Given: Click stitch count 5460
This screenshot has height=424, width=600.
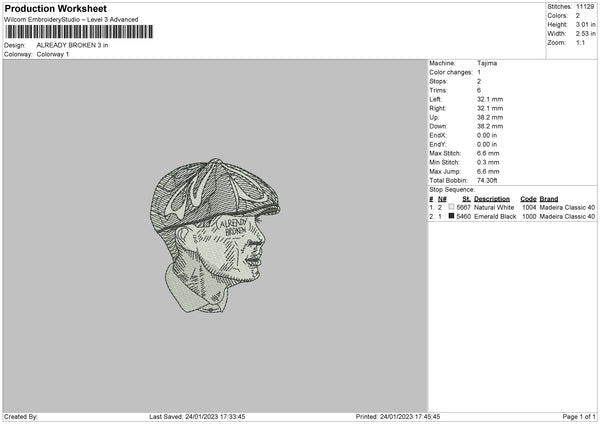Looking at the screenshot, I should (463, 217).
